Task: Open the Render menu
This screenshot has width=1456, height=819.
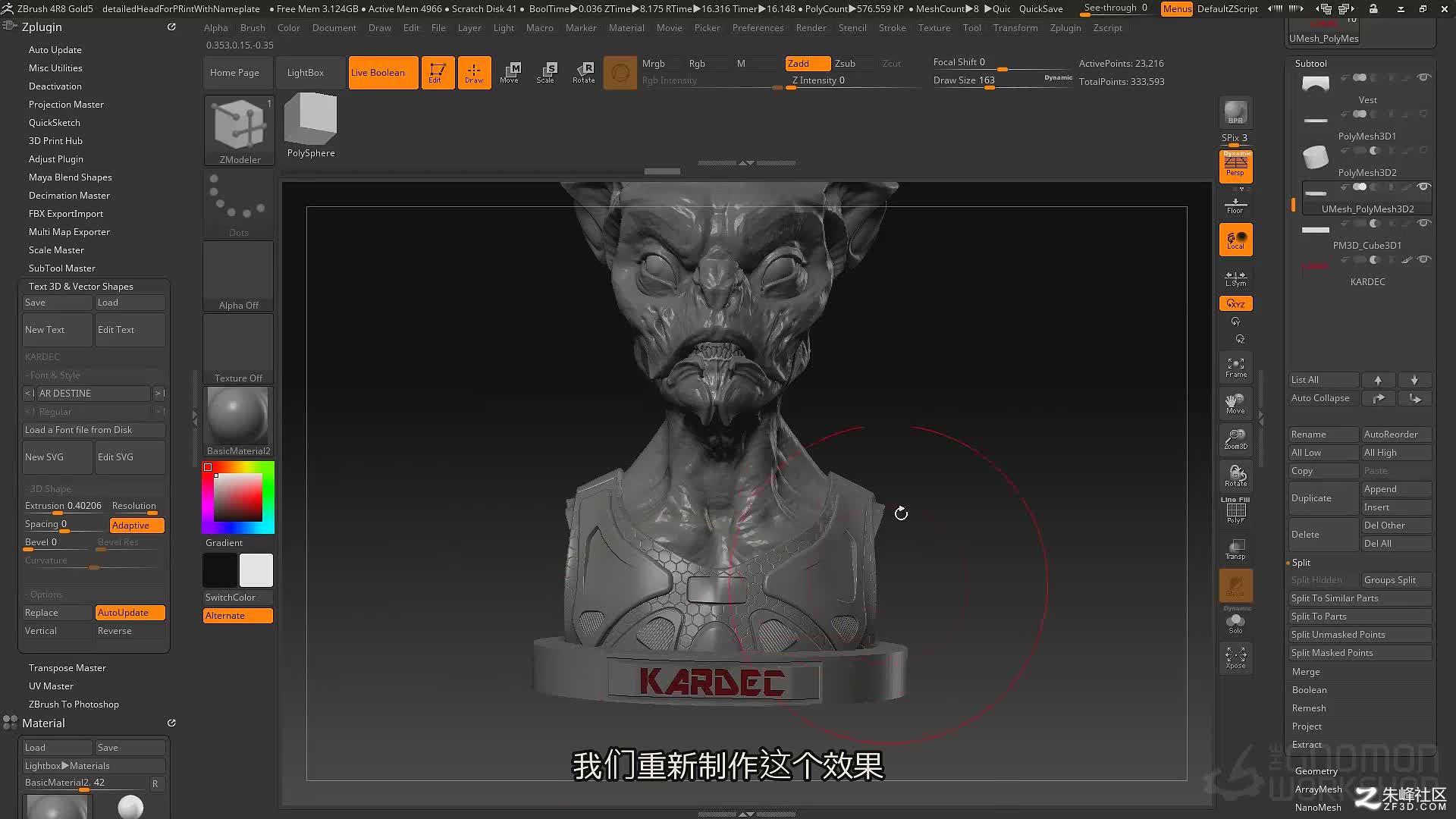Action: [811, 28]
